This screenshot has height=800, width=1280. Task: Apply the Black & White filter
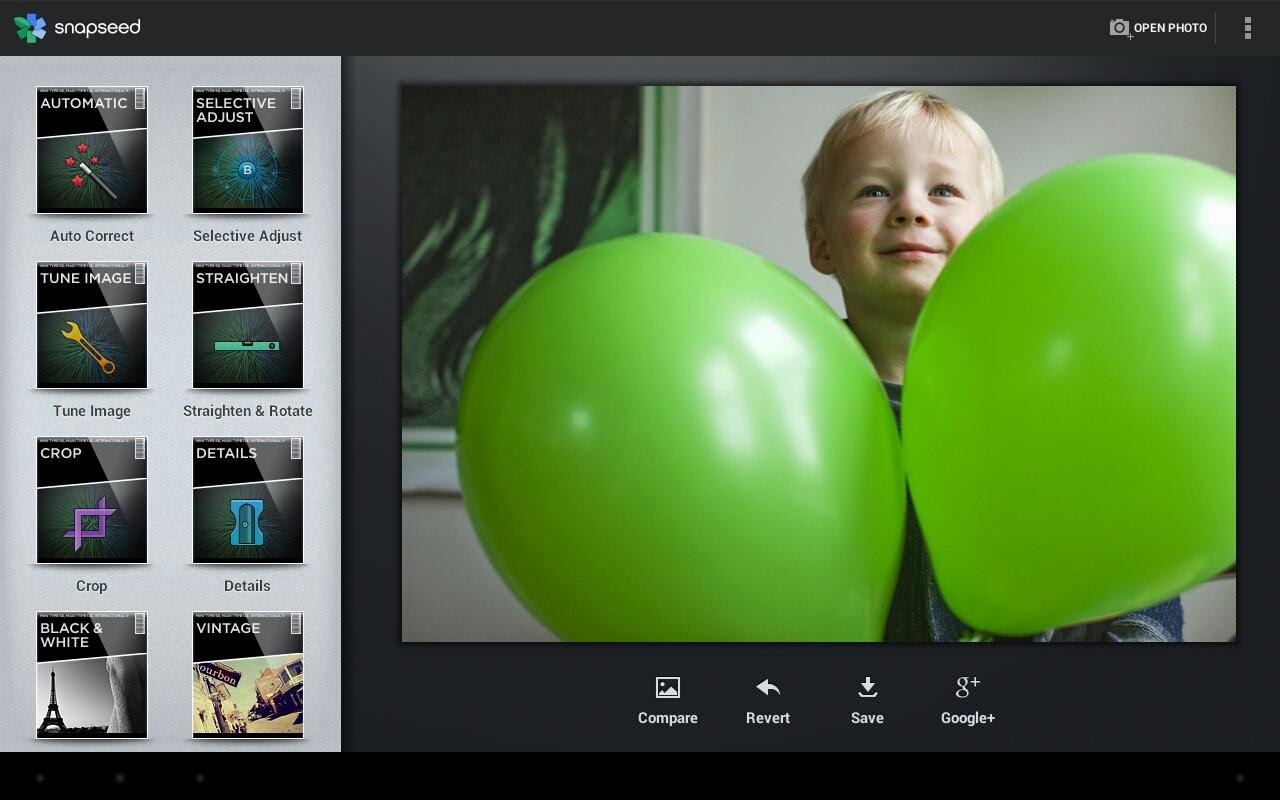[91, 675]
